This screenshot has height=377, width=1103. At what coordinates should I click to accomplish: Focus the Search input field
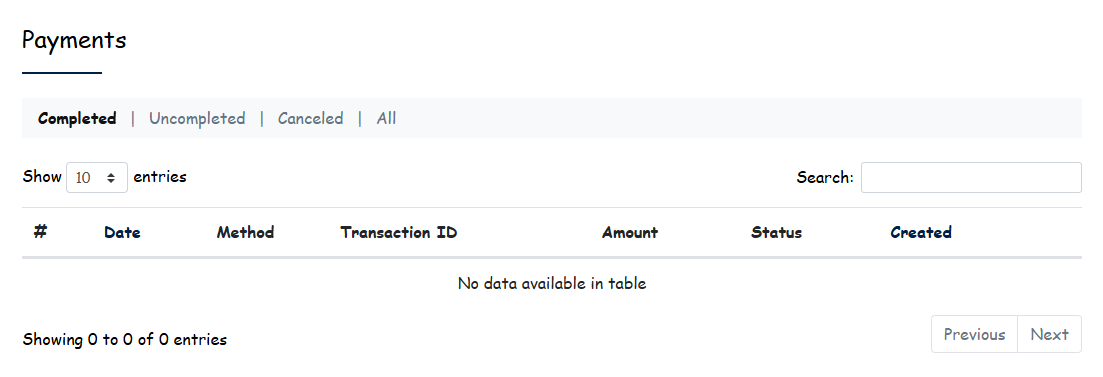tap(971, 177)
